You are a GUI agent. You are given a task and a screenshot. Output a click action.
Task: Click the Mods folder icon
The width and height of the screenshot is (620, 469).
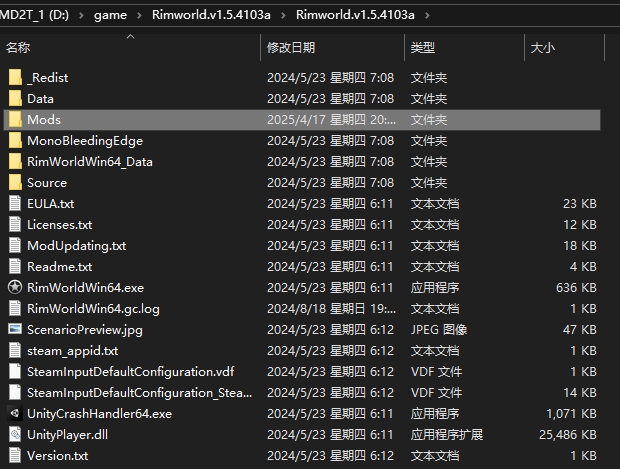pyautogui.click(x=15, y=119)
